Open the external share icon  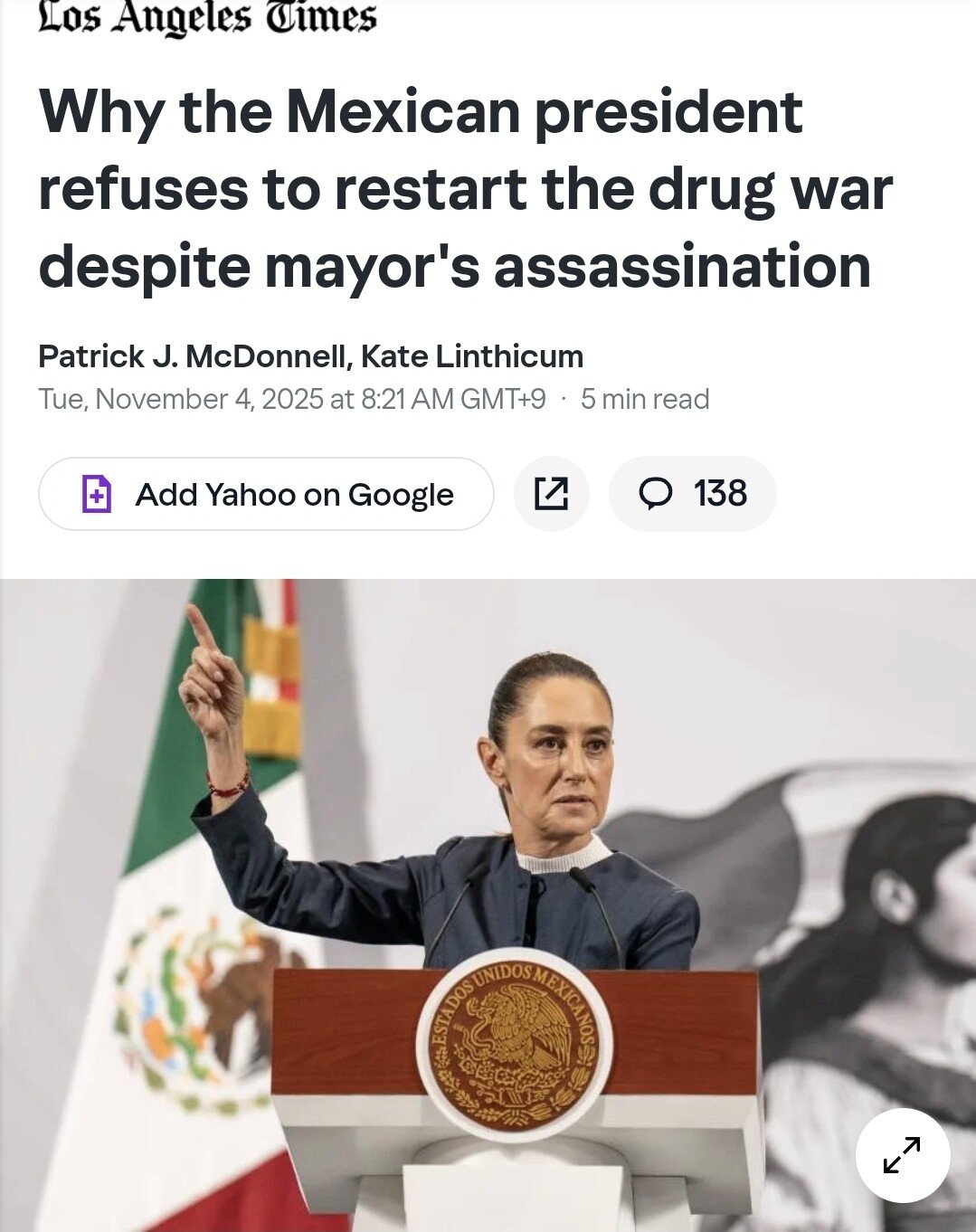tap(551, 494)
